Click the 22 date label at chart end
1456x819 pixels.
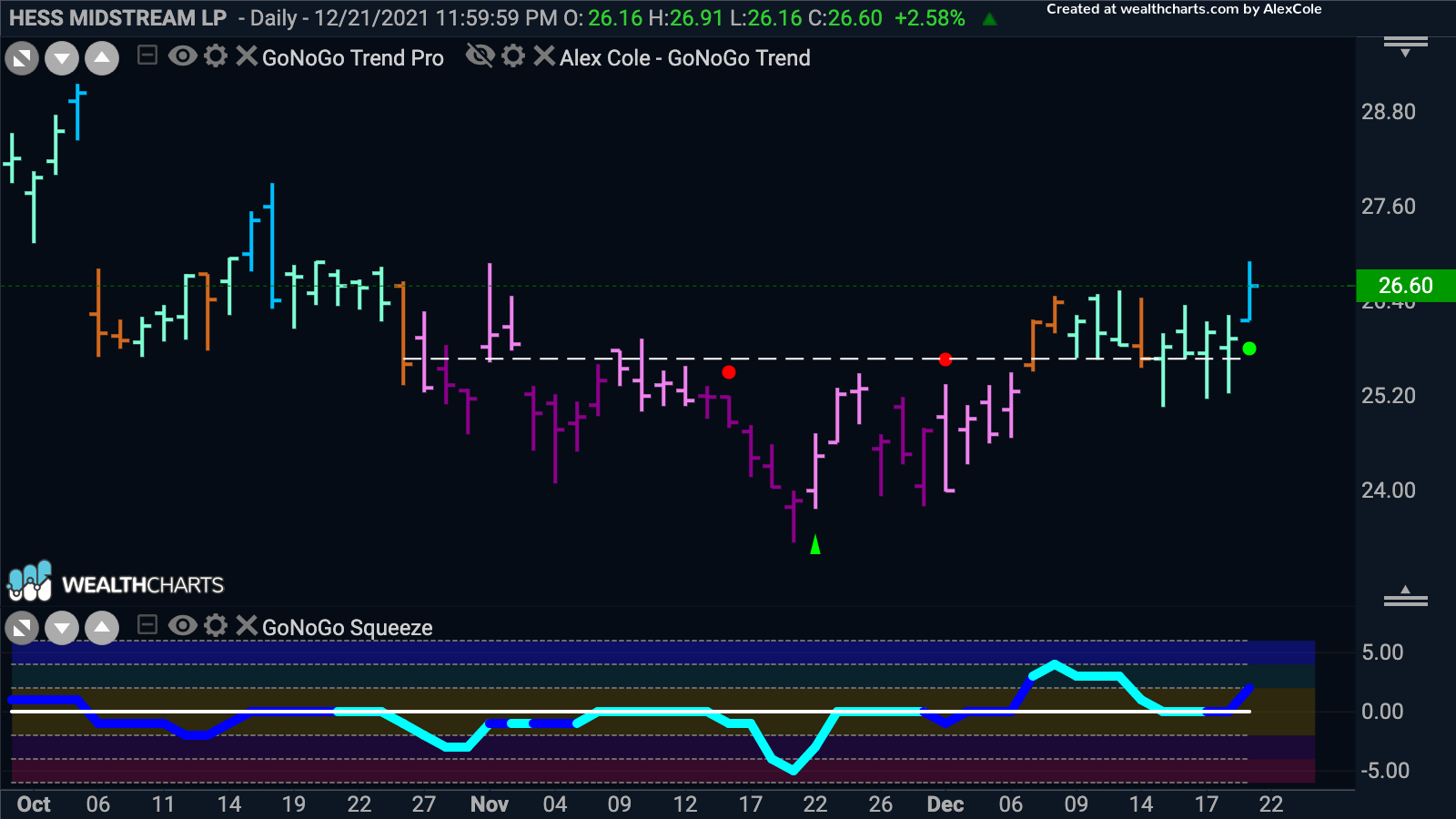point(1271,804)
